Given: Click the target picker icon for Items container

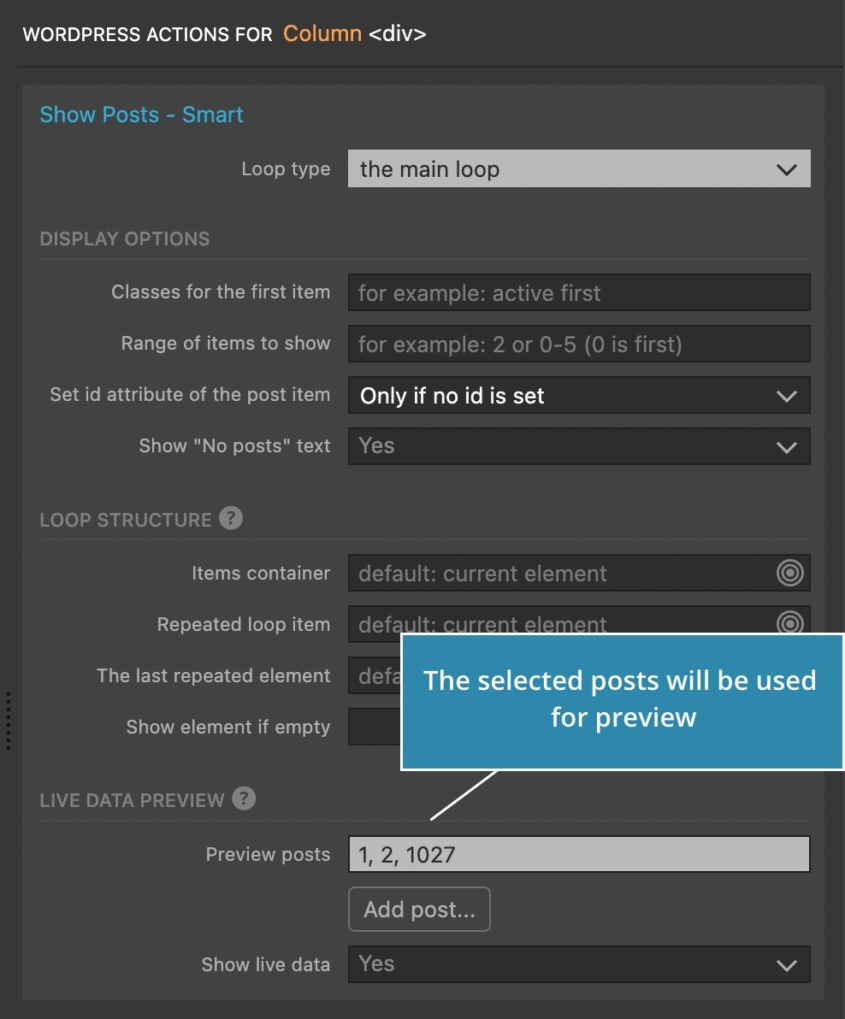Looking at the screenshot, I should click(x=789, y=572).
